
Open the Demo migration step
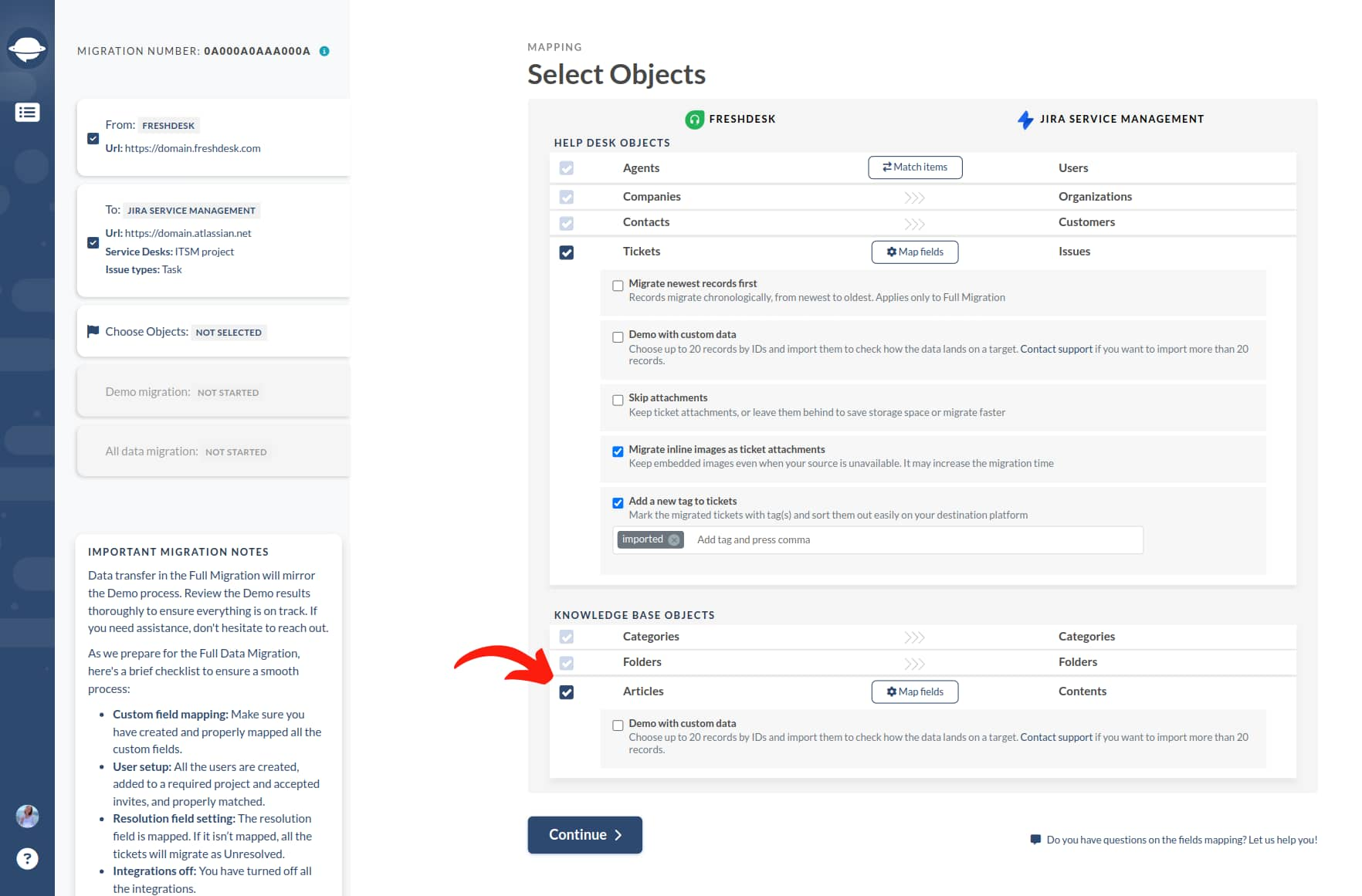click(213, 392)
